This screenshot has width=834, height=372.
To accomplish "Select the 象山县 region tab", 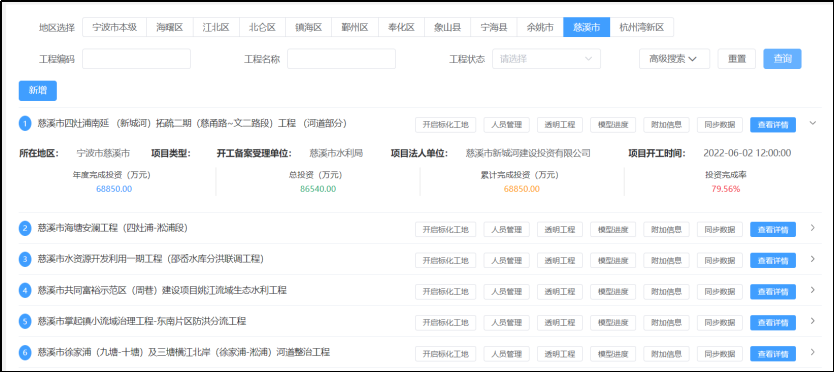I will coord(447,28).
